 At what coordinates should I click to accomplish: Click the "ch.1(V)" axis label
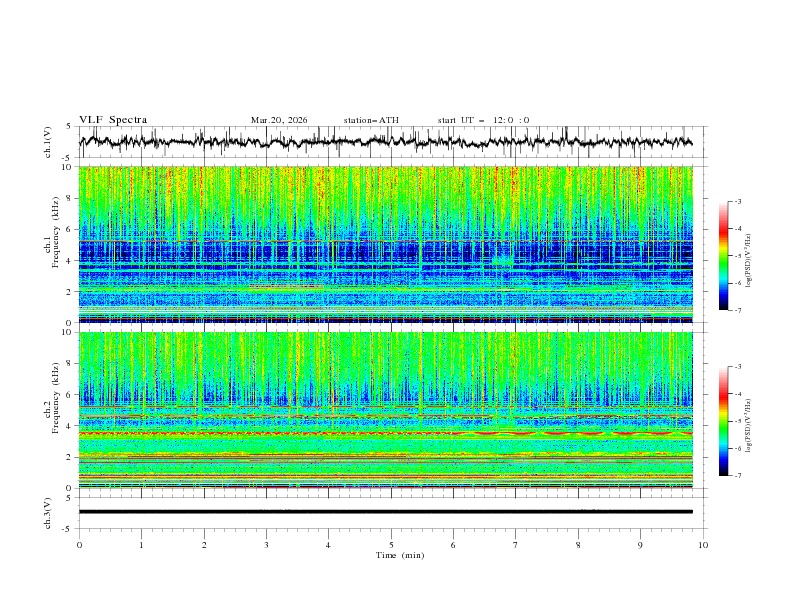(x=47, y=142)
